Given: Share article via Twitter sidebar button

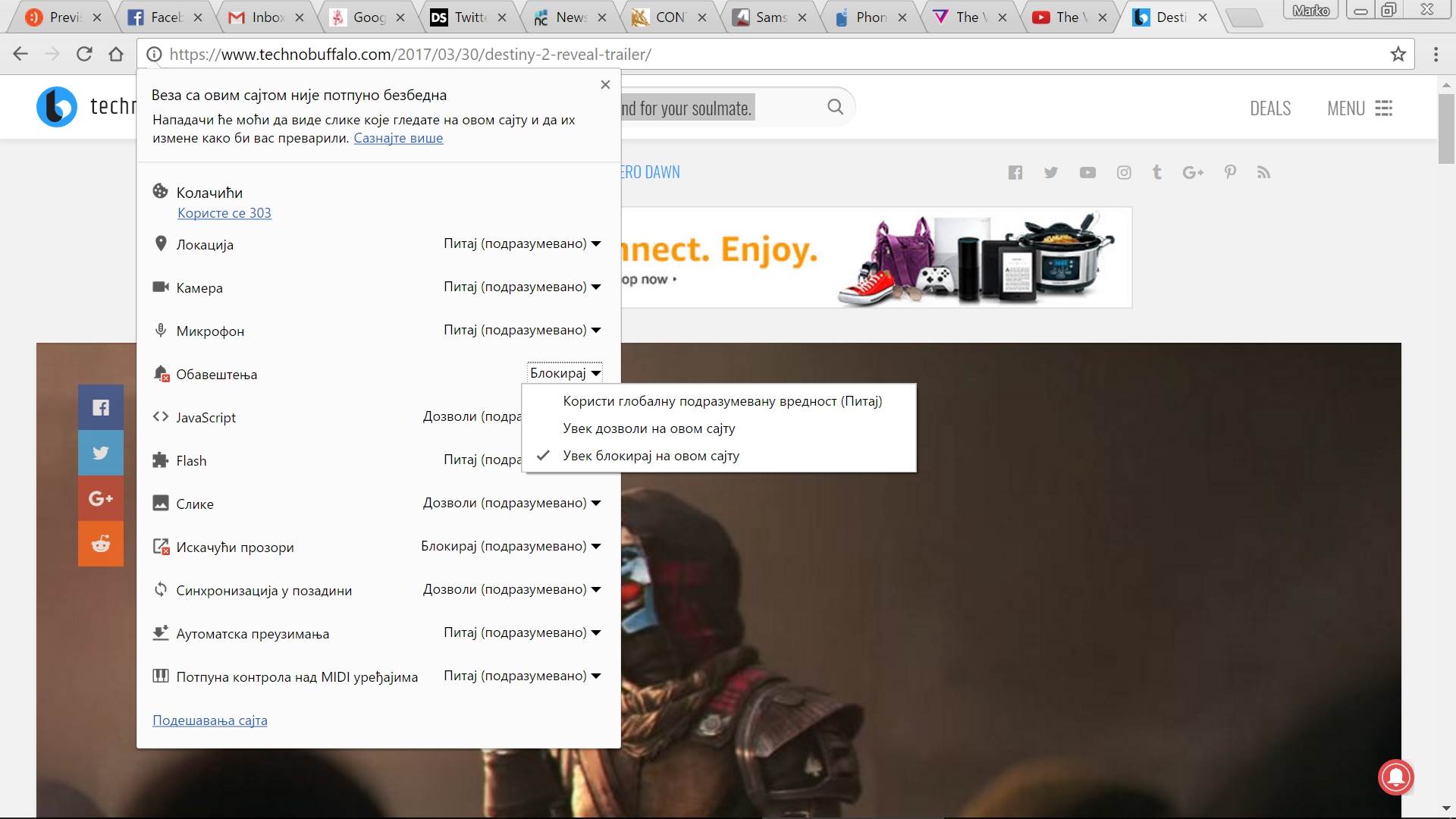Looking at the screenshot, I should 101,453.
